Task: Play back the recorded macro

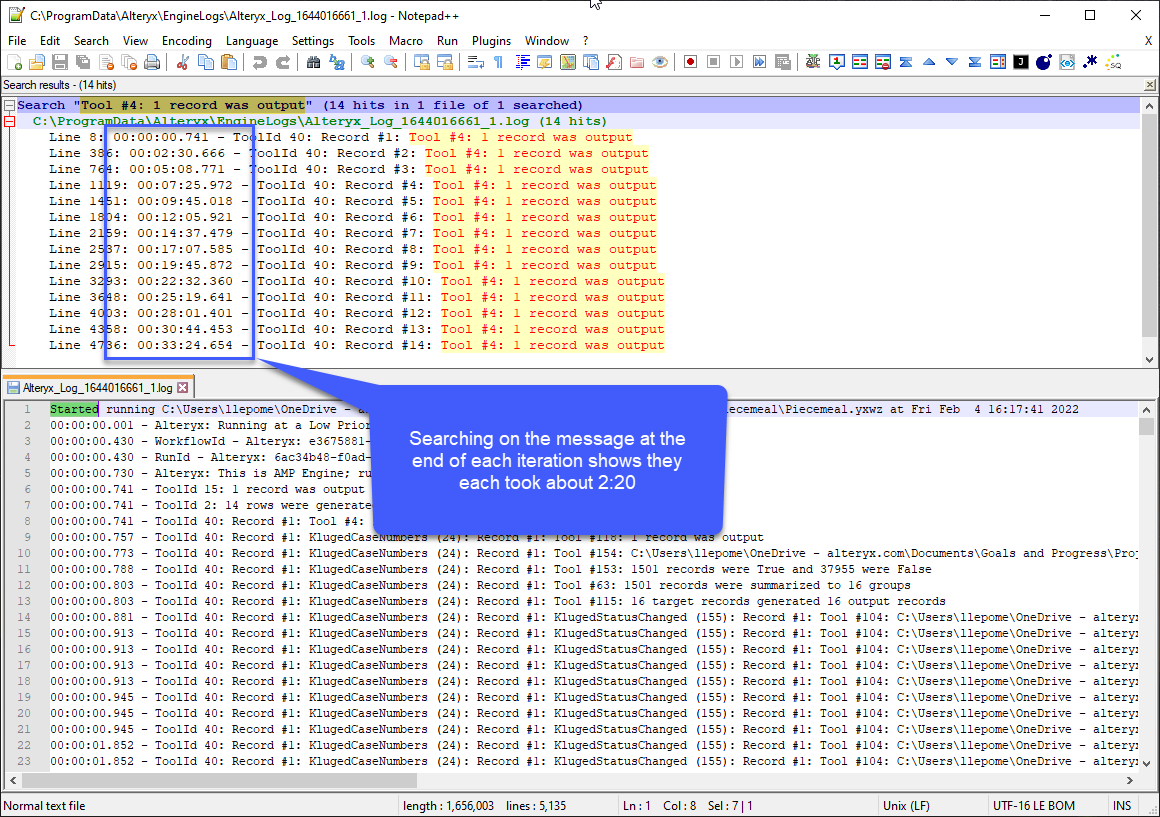Action: pos(736,62)
